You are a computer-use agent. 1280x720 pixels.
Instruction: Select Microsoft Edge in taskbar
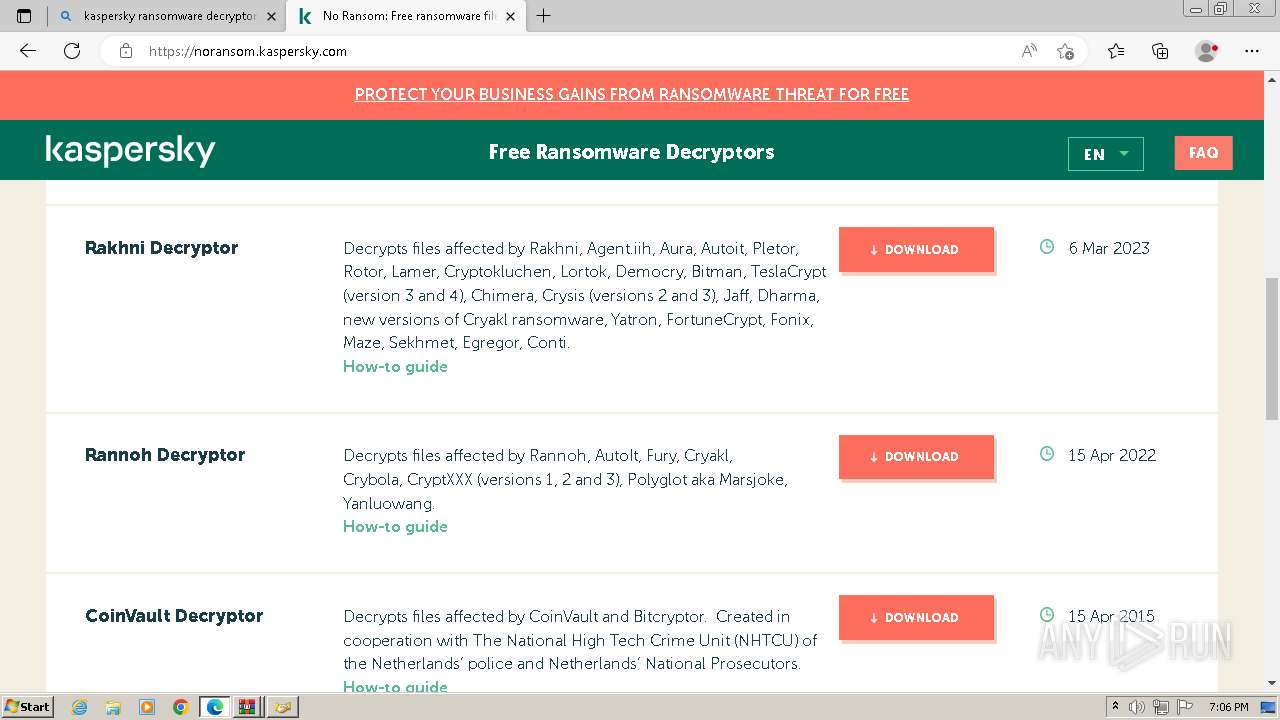click(x=215, y=707)
